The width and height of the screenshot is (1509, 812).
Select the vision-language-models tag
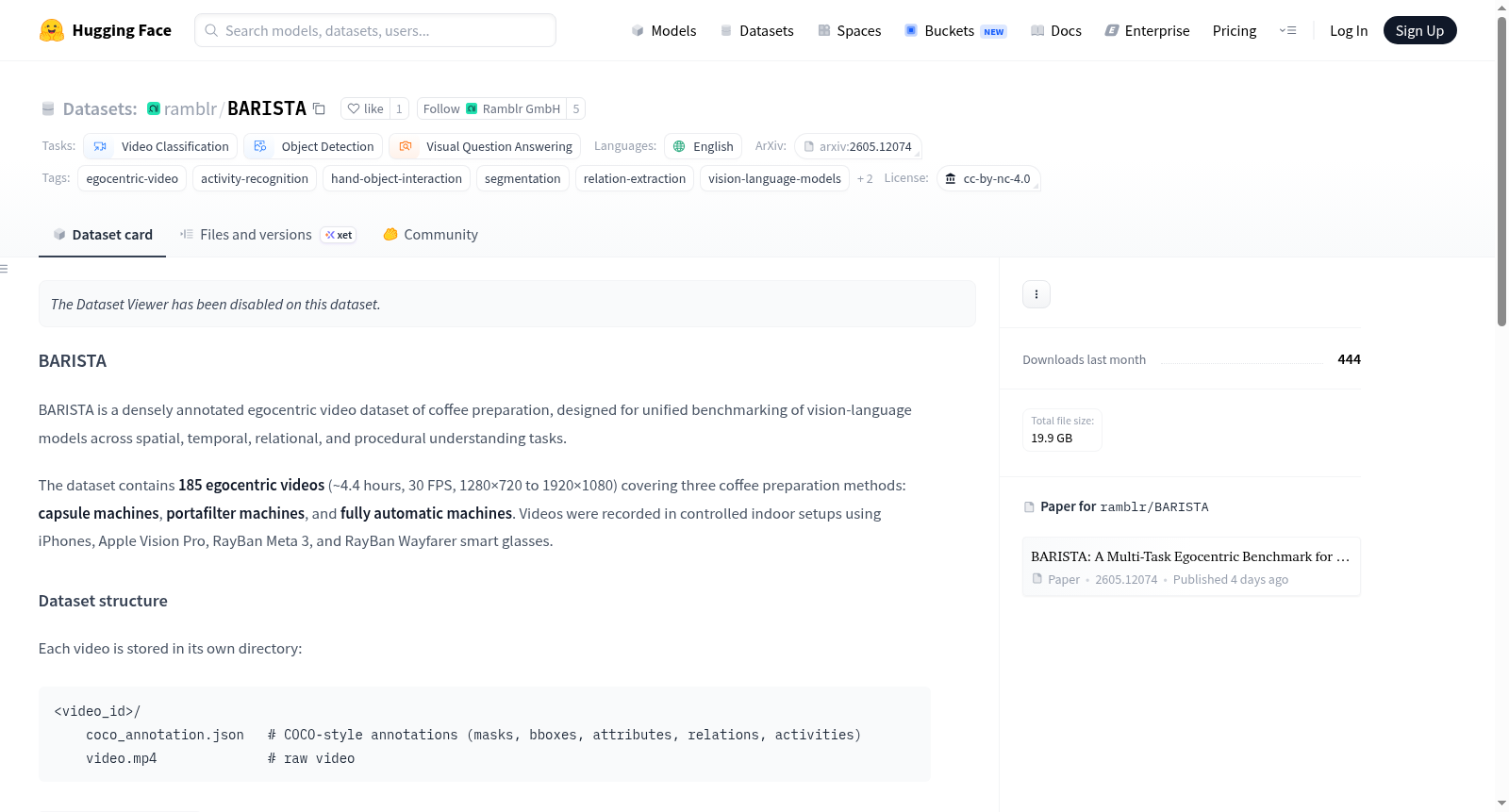pos(774,178)
